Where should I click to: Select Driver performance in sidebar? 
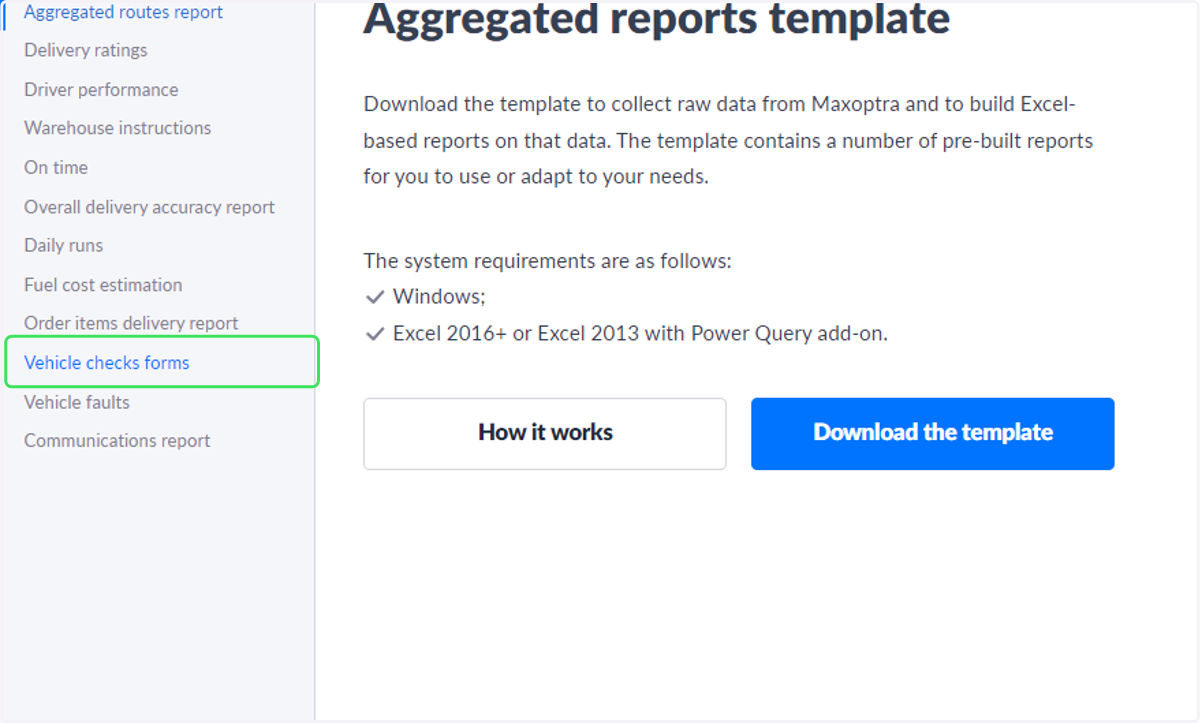[101, 89]
